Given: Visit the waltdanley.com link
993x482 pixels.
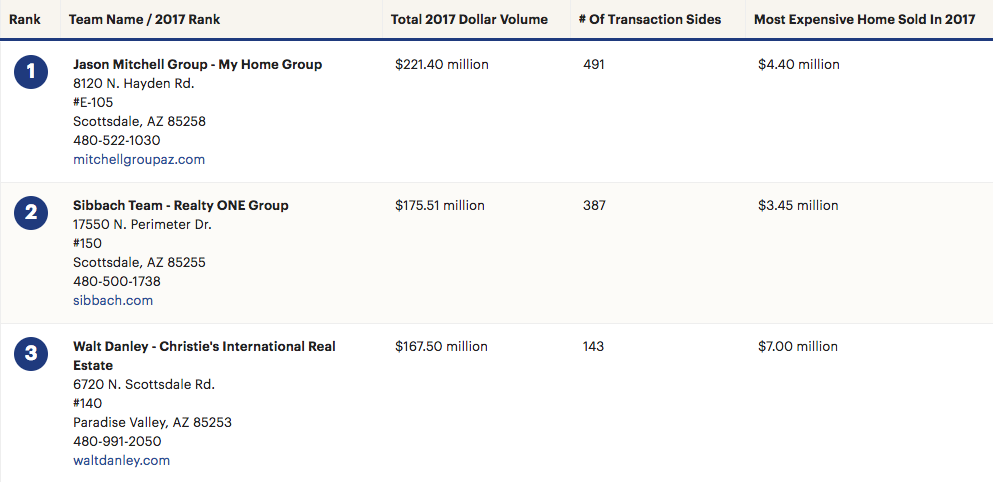Looking at the screenshot, I should (x=121, y=461).
